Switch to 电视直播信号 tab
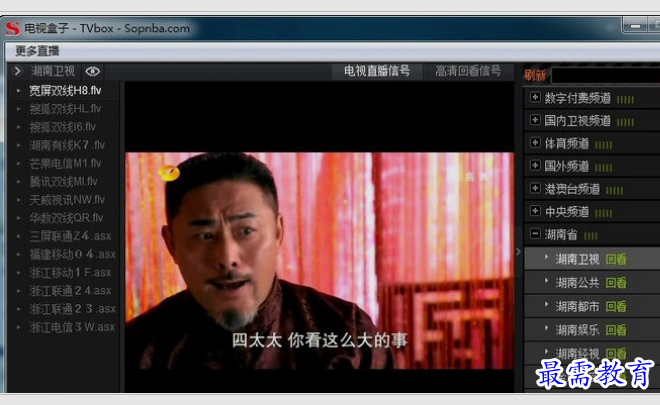The image size is (660, 405). (377, 71)
